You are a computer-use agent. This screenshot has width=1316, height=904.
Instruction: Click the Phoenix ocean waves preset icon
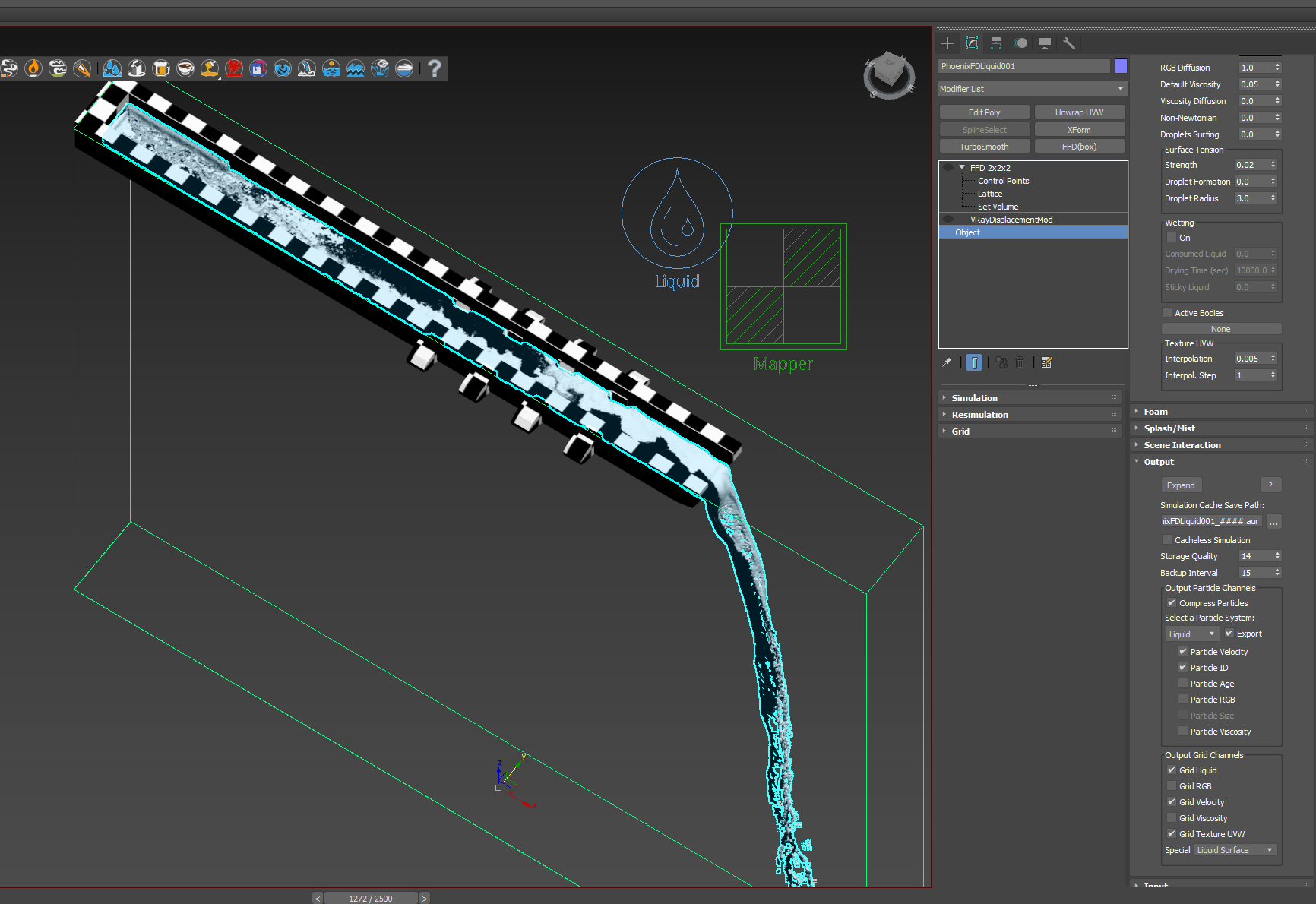pos(356,68)
